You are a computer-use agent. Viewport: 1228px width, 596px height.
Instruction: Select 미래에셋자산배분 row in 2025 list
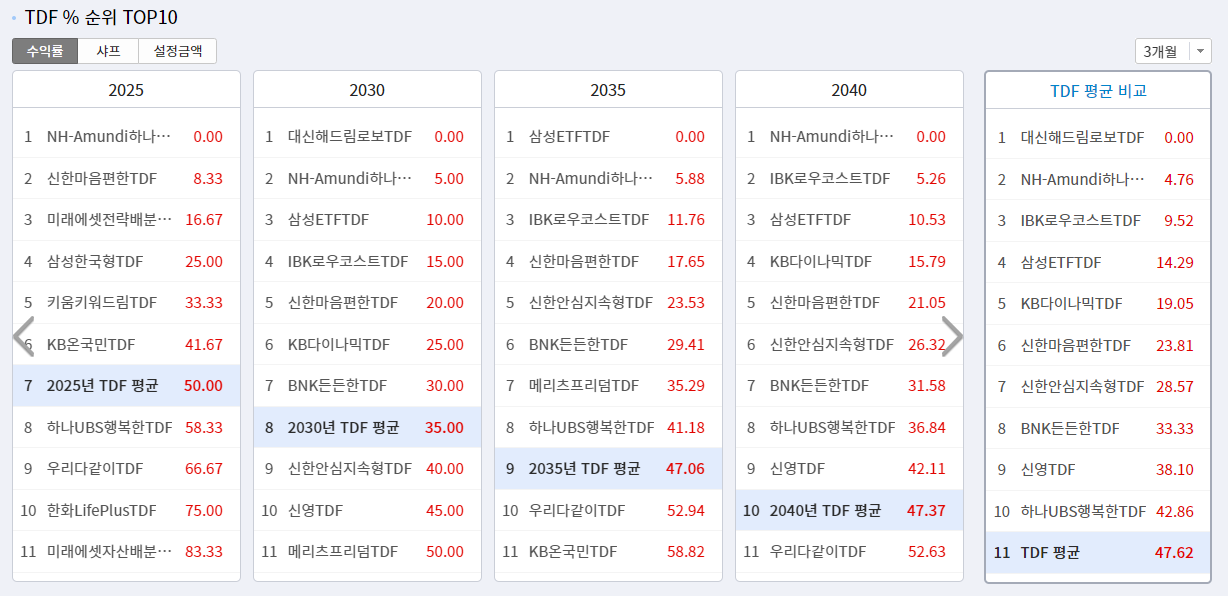tap(126, 551)
